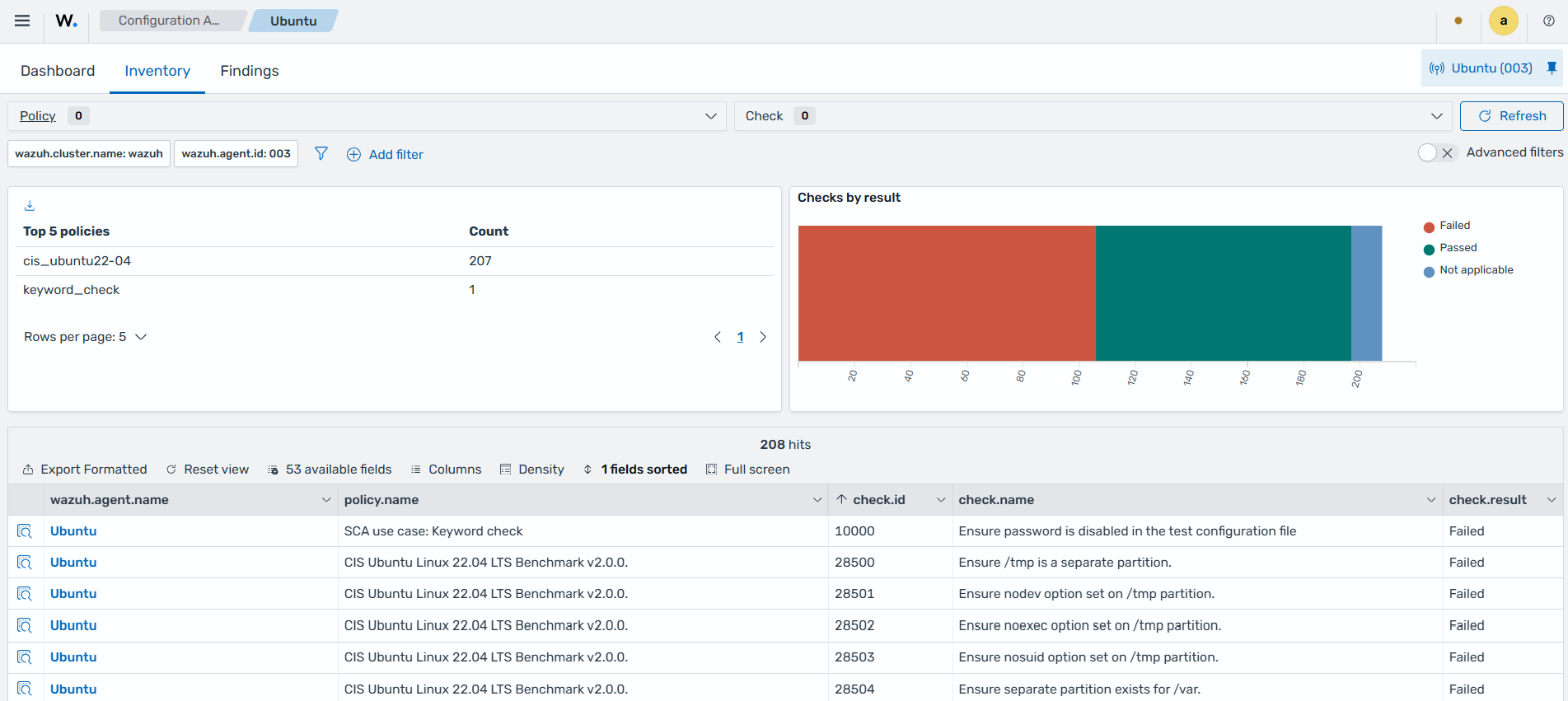Image resolution: width=1568 pixels, height=701 pixels.
Task: Click the plus icon beside Add filter
Action: pyautogui.click(x=353, y=154)
